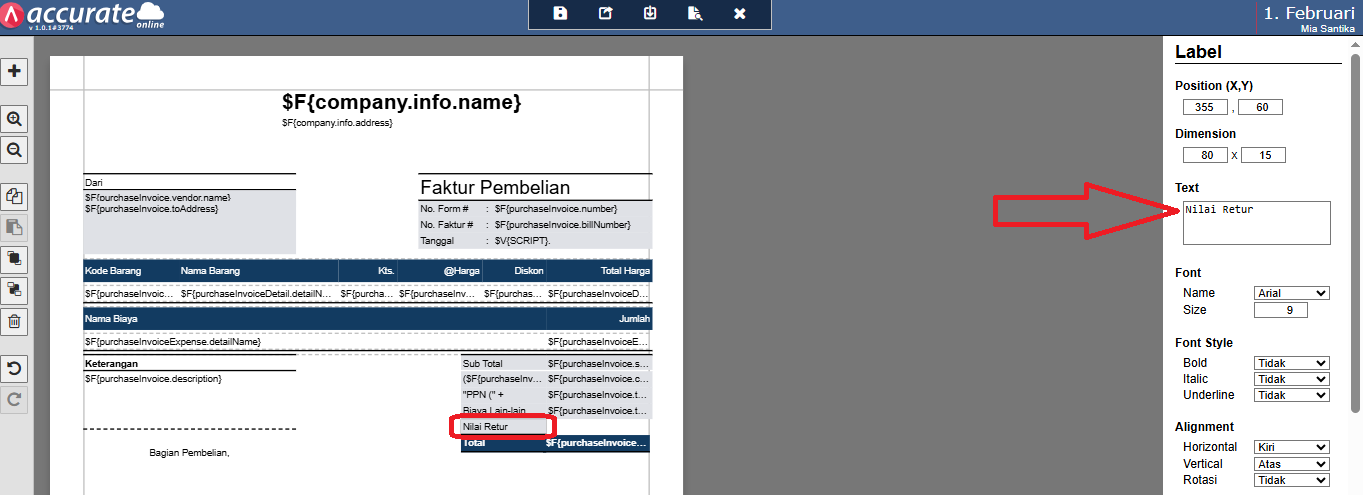Open the Bold dropdown set to Tidak

coord(1291,363)
